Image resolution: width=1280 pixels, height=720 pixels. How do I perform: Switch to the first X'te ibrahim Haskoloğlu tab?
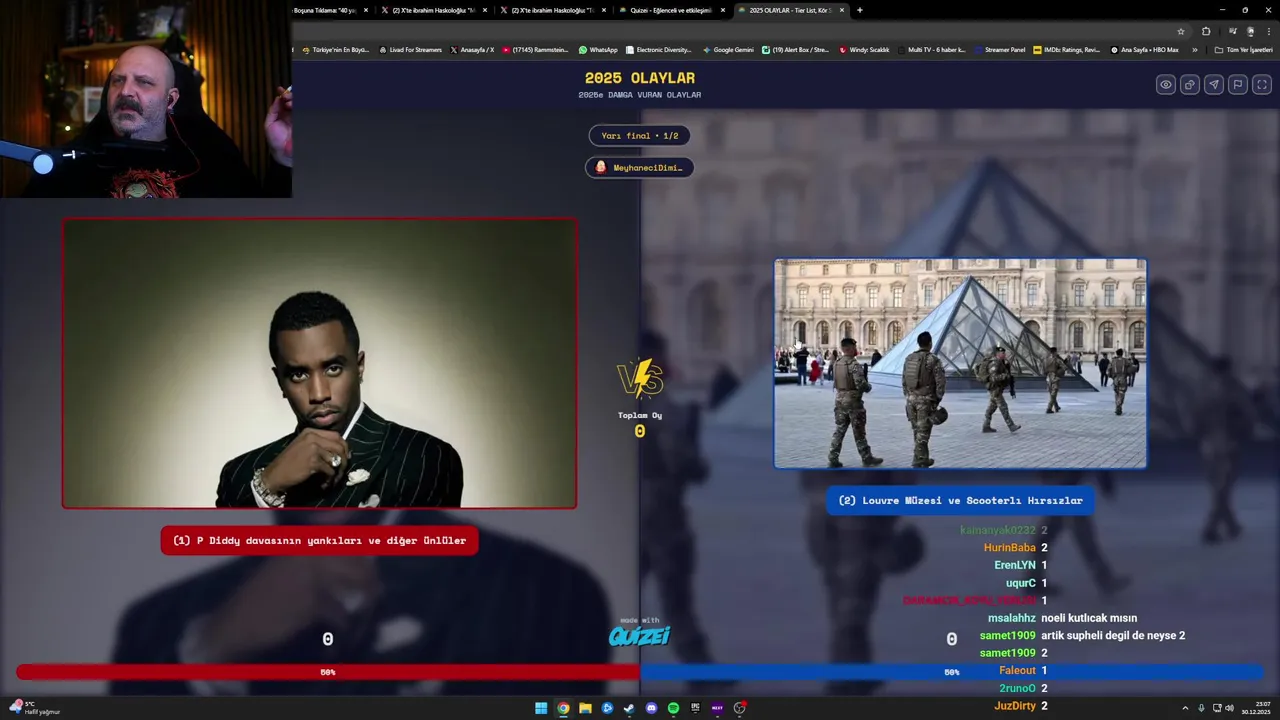pyautogui.click(x=433, y=10)
